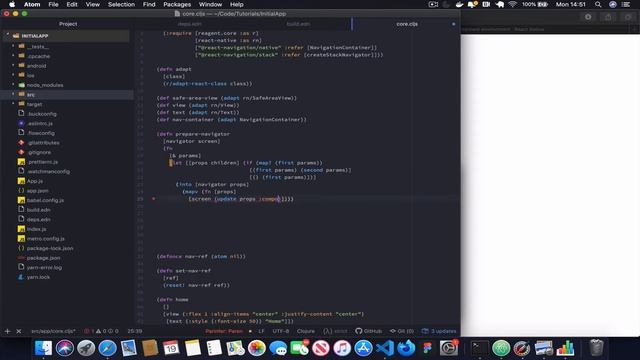Open metro.config.js file
Screen dimensions: 640x360
46,238
